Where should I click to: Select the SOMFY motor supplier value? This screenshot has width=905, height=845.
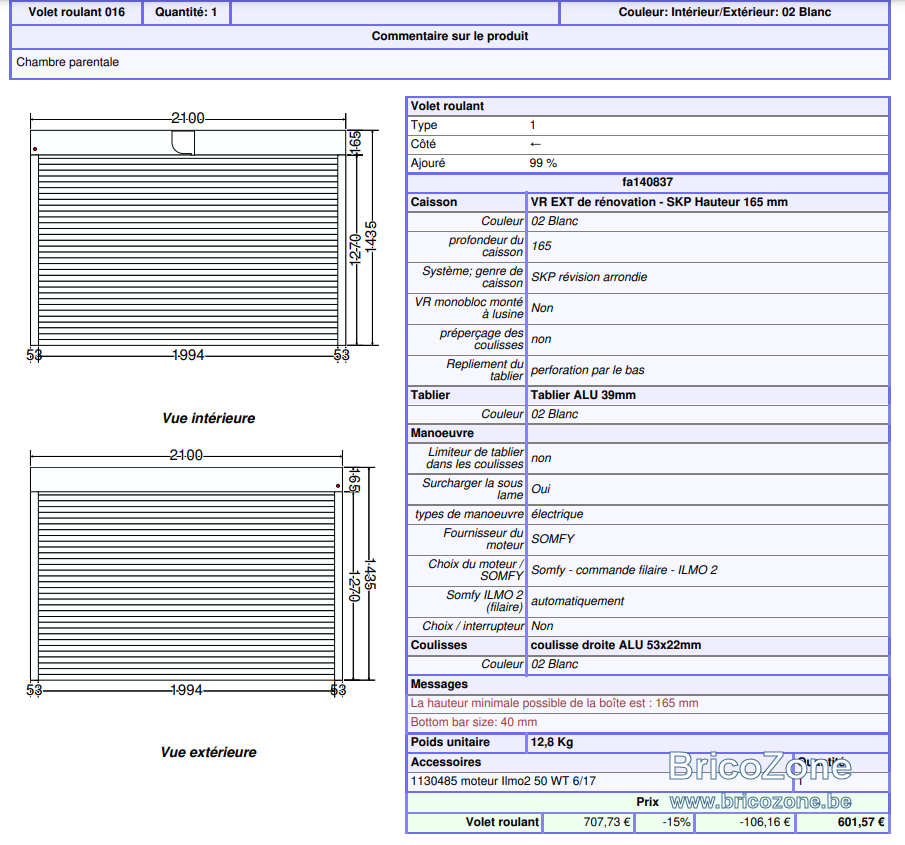pos(552,539)
